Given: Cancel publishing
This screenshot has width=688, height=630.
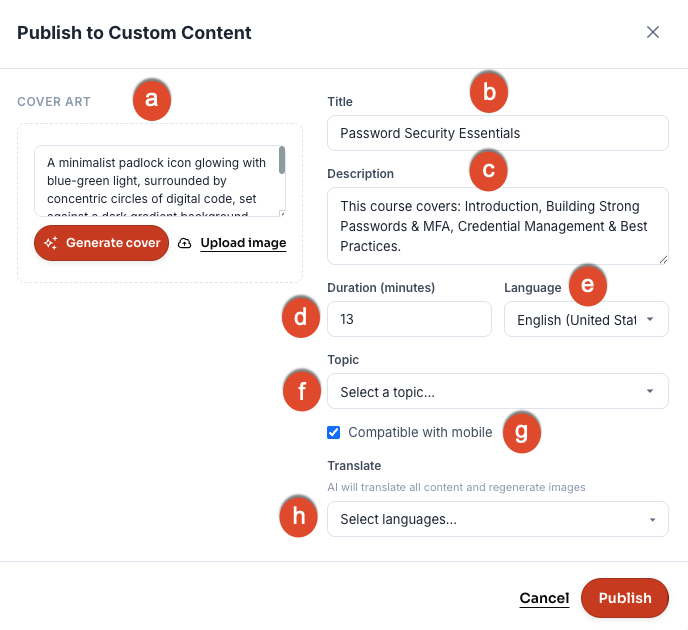Looking at the screenshot, I should pos(544,598).
